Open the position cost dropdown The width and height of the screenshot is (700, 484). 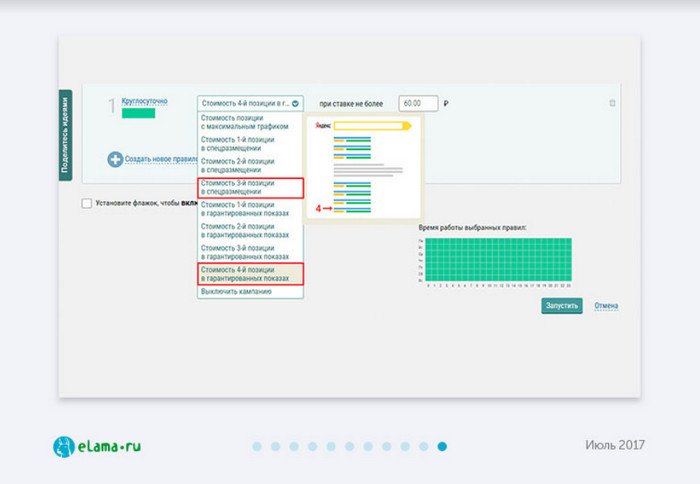click(250, 103)
